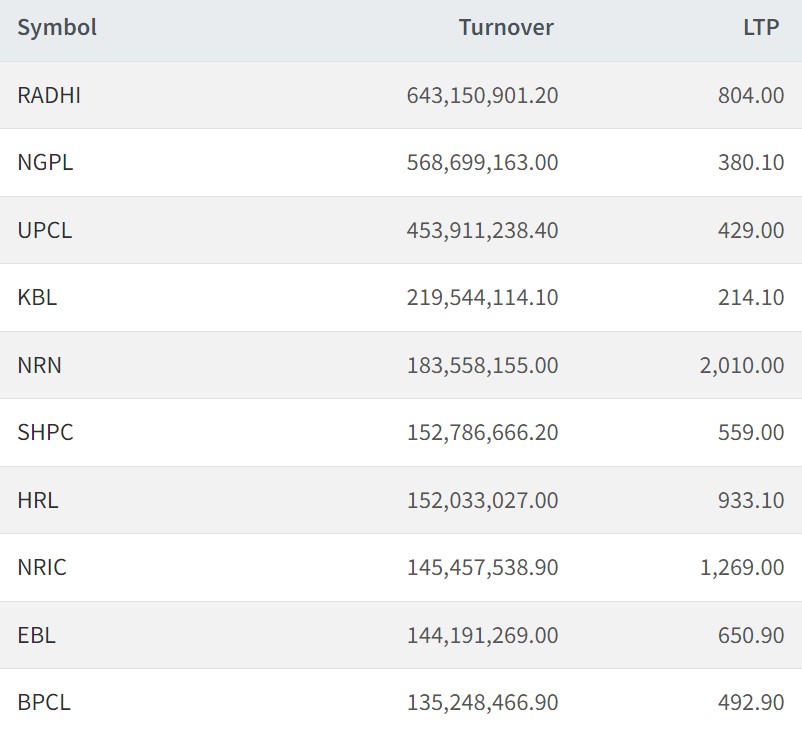This screenshot has height=736, width=802.
Task: Sort by the Turnover column header
Action: click(506, 28)
